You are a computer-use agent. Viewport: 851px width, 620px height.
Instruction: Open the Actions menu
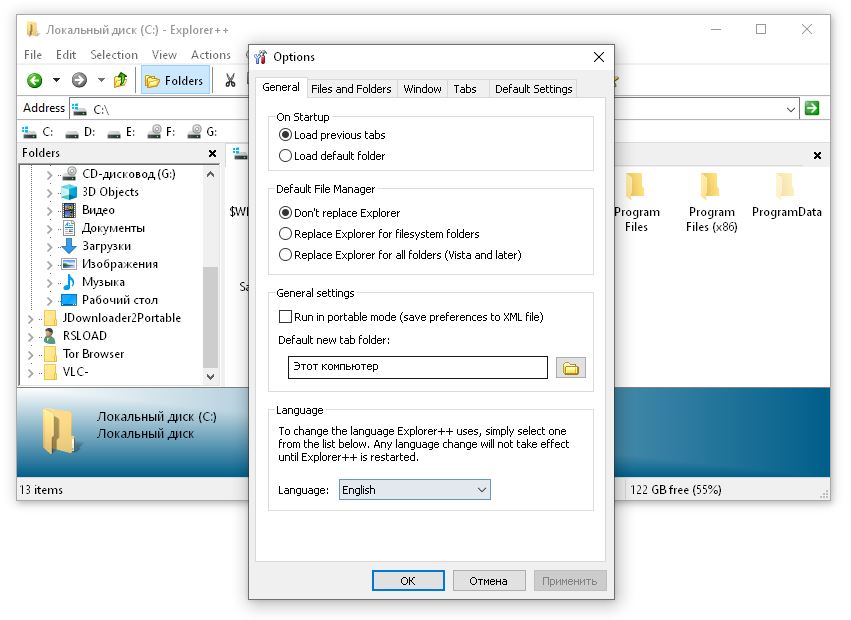coord(211,55)
